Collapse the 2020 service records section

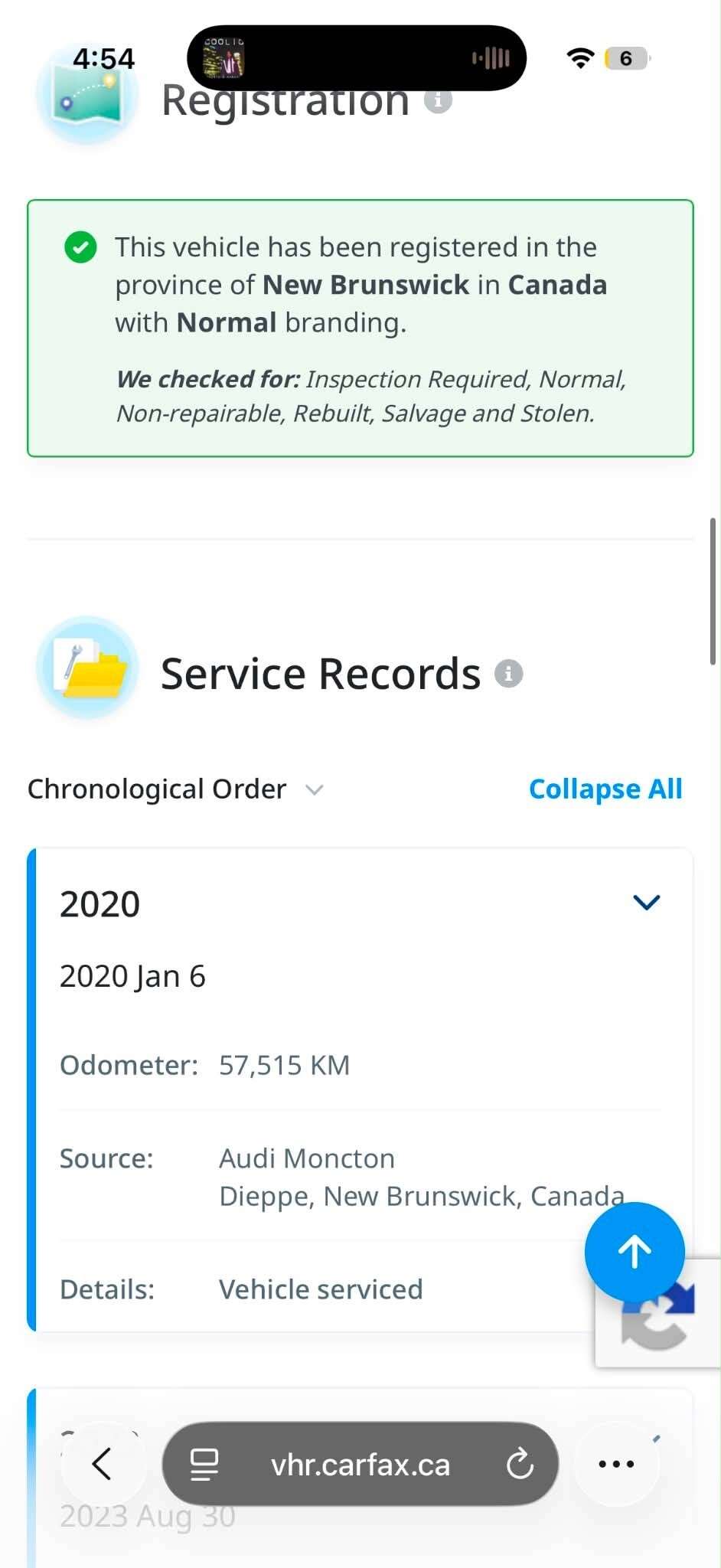click(647, 903)
